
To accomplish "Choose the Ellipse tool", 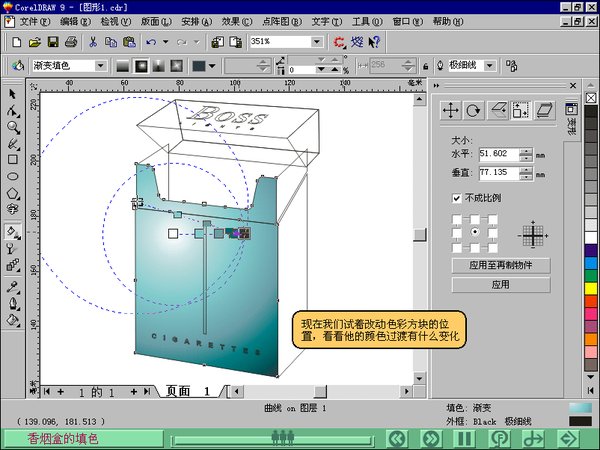I will click(x=13, y=176).
